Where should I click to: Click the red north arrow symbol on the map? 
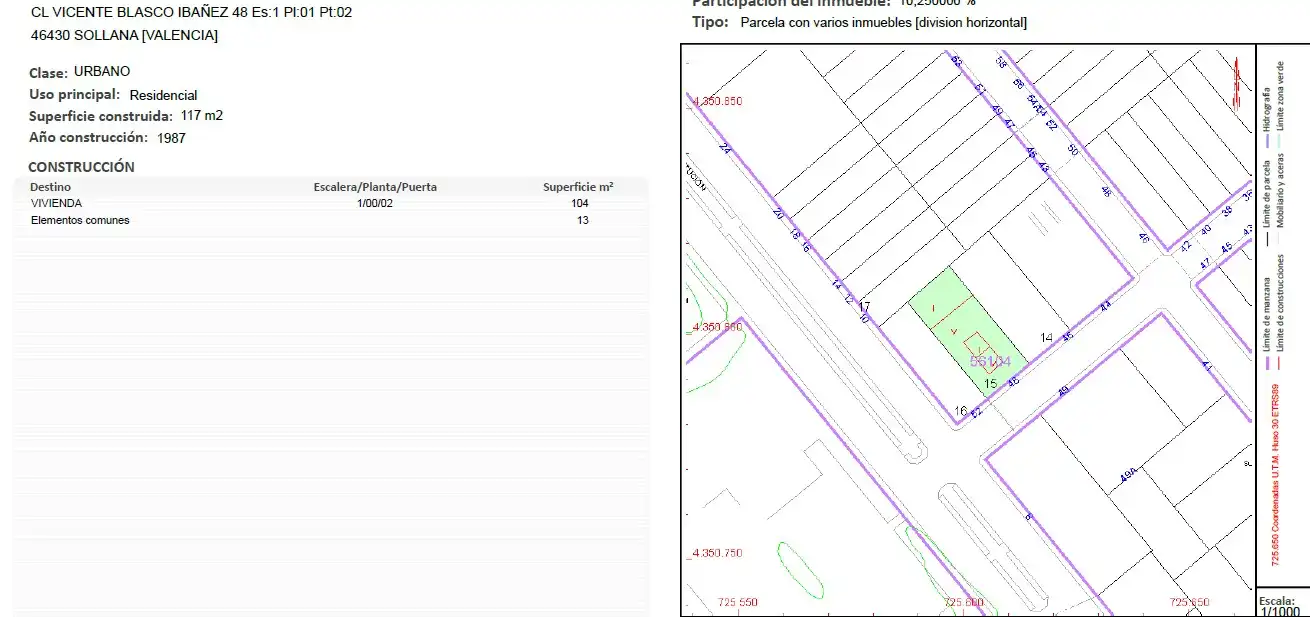(x=1237, y=83)
